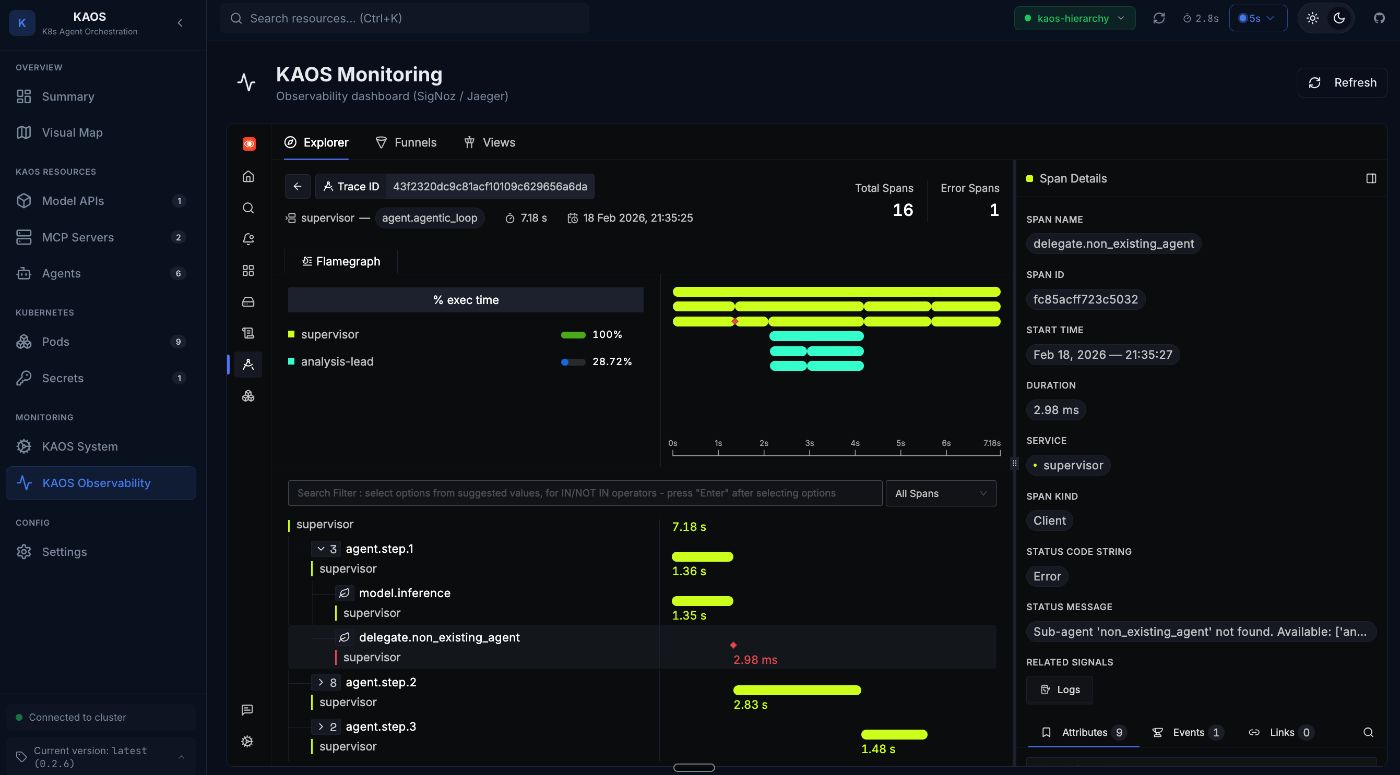Switch to the Funnels tab
The image size is (1400, 775).
pyautogui.click(x=406, y=142)
